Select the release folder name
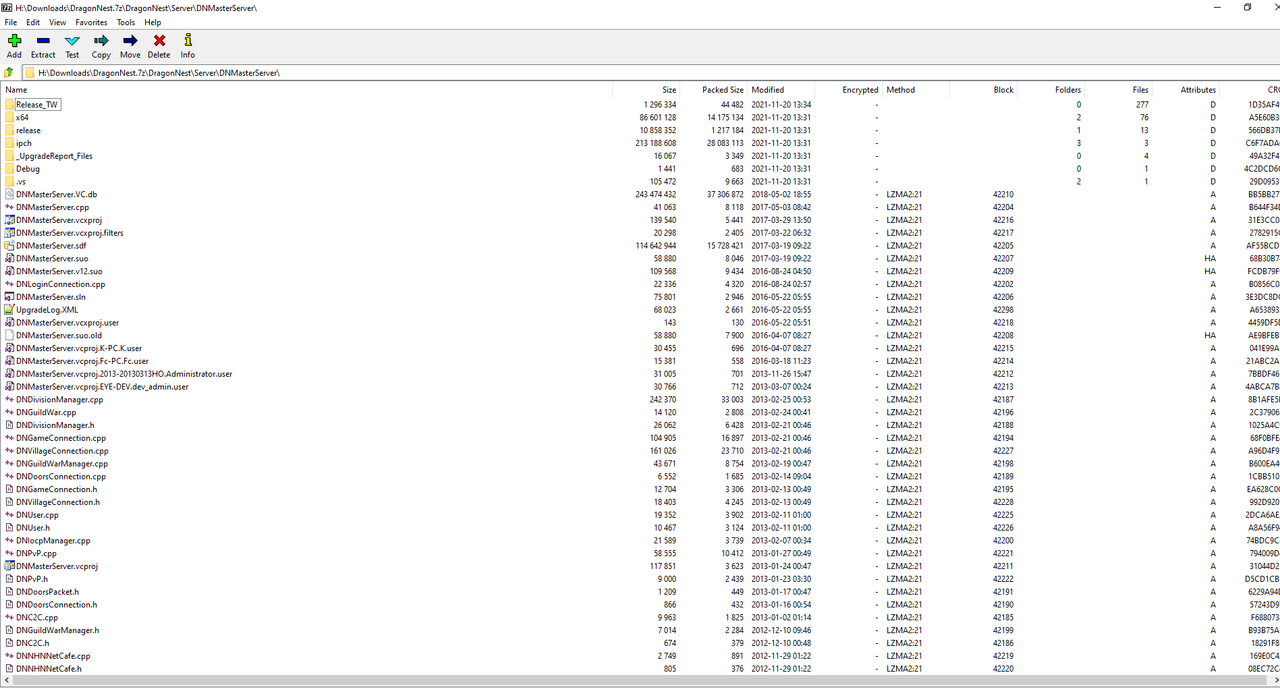Viewport: 1280px width, 688px height. pos(28,130)
